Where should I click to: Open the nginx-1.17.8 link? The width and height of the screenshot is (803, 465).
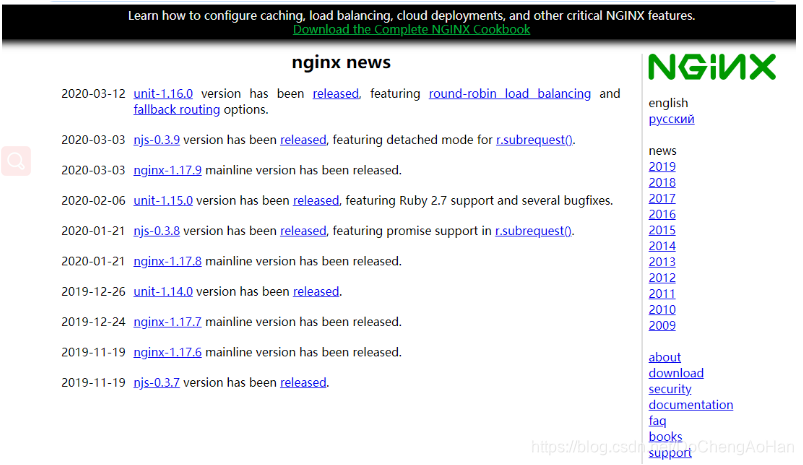[x=167, y=261]
